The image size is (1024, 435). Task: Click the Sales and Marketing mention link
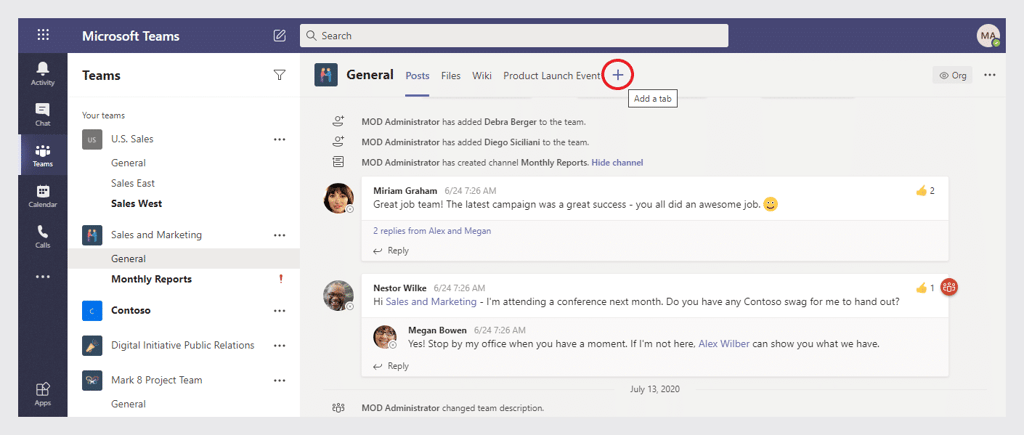click(x=431, y=302)
